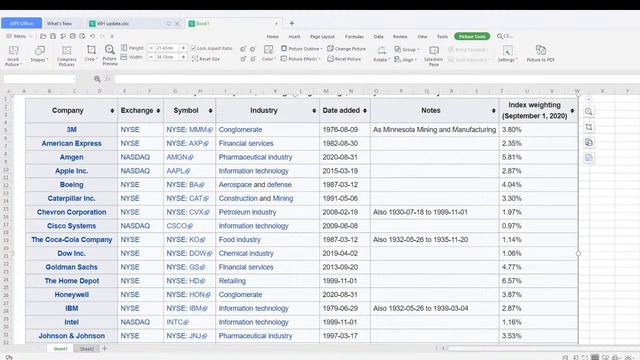Toggle the Lock Aspect Ratio checkbox
Screen dimensions: 640x360
193,48
